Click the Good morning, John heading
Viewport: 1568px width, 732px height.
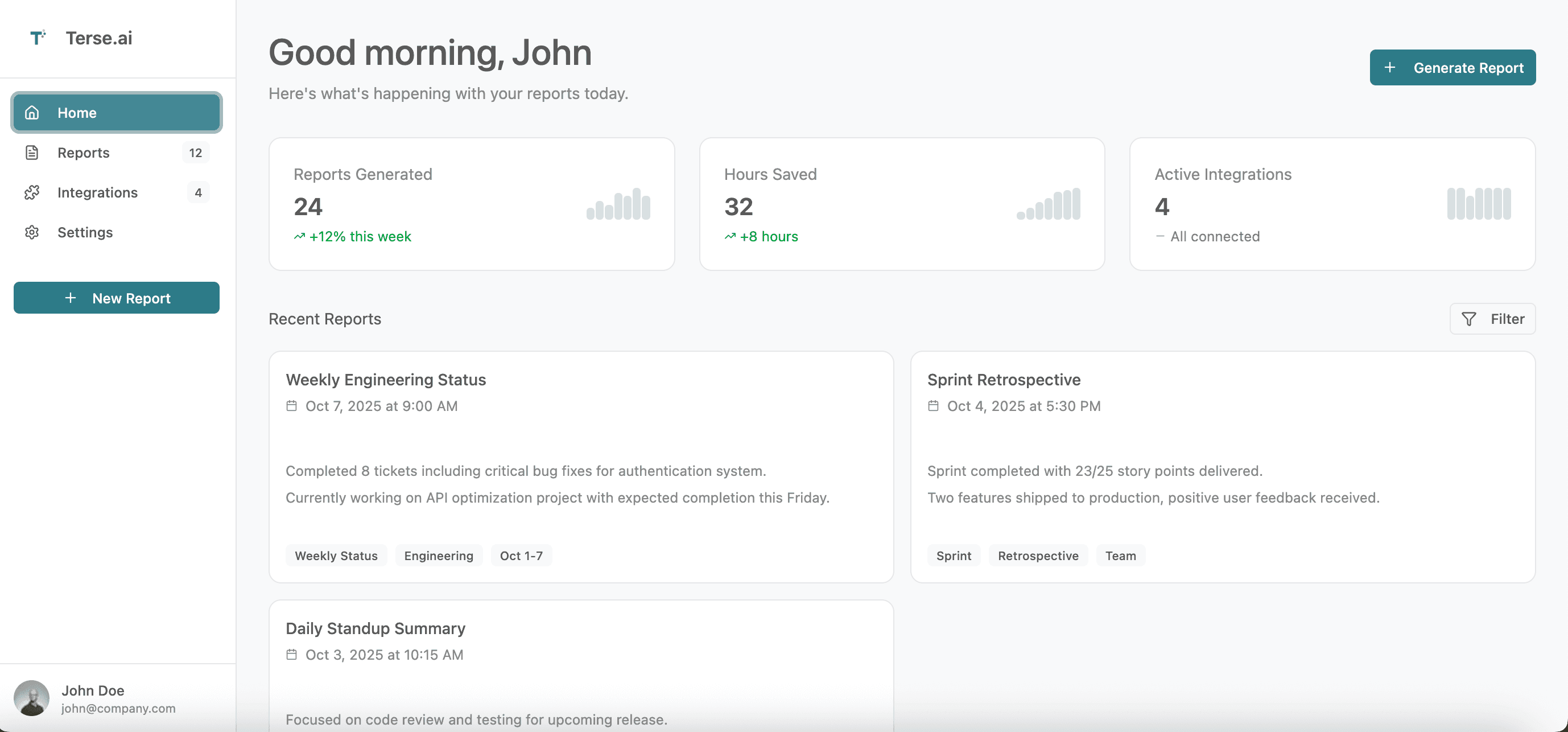430,52
